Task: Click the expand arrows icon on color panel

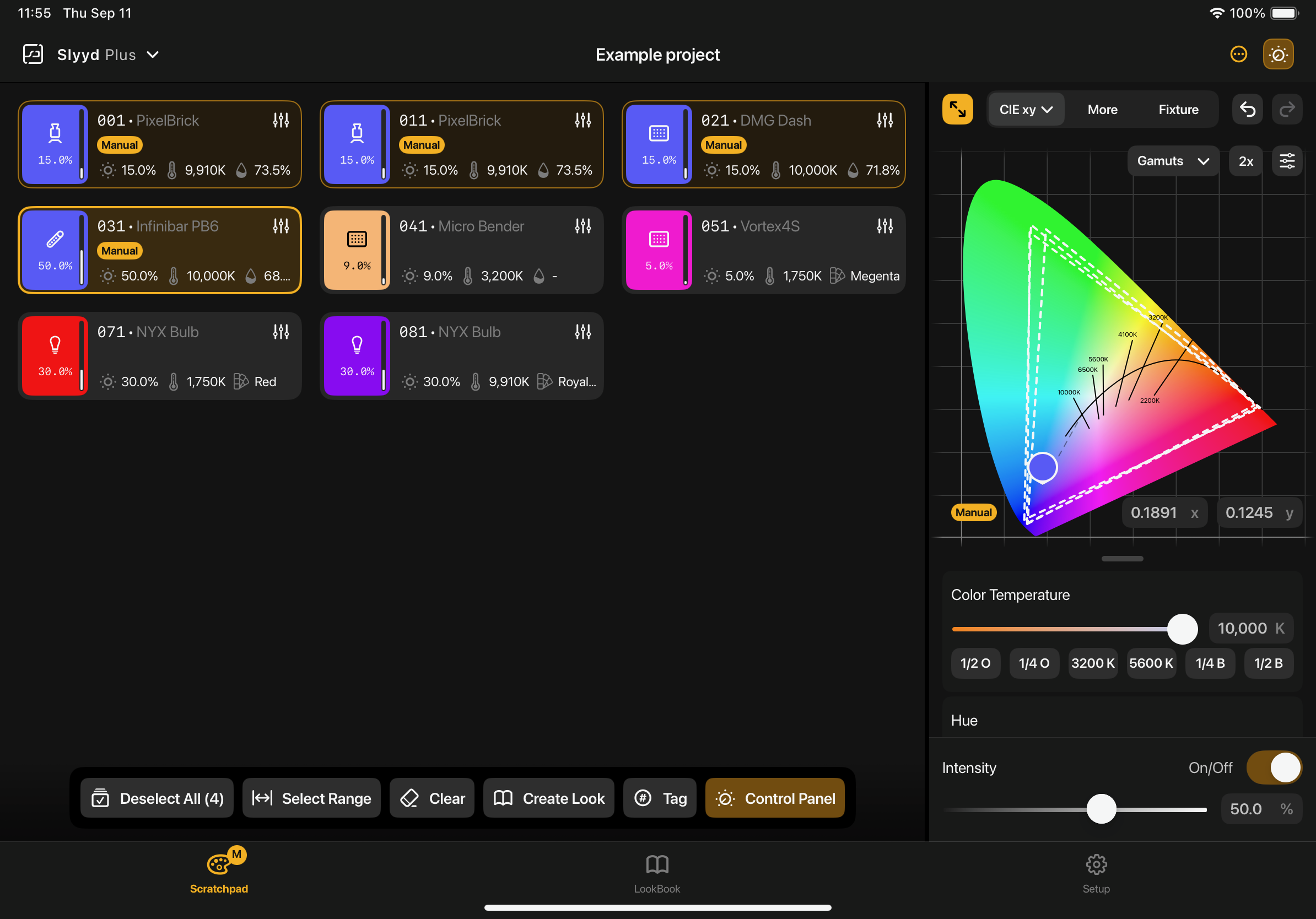Action: 957,109
